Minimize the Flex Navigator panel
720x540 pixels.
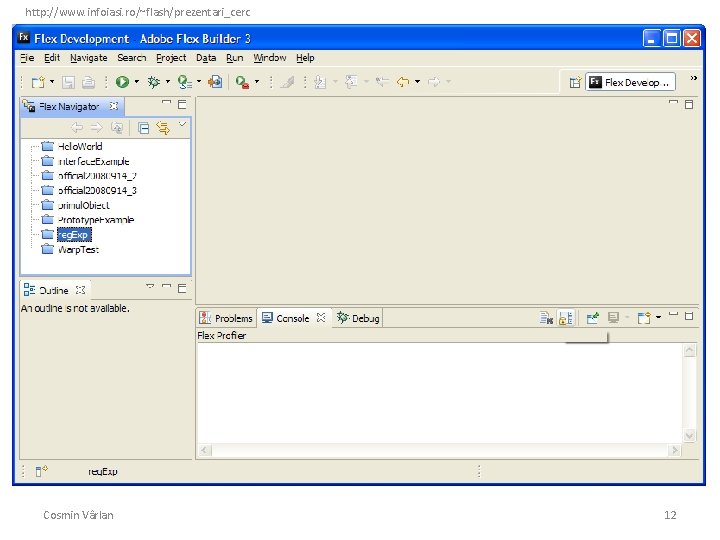[166, 103]
